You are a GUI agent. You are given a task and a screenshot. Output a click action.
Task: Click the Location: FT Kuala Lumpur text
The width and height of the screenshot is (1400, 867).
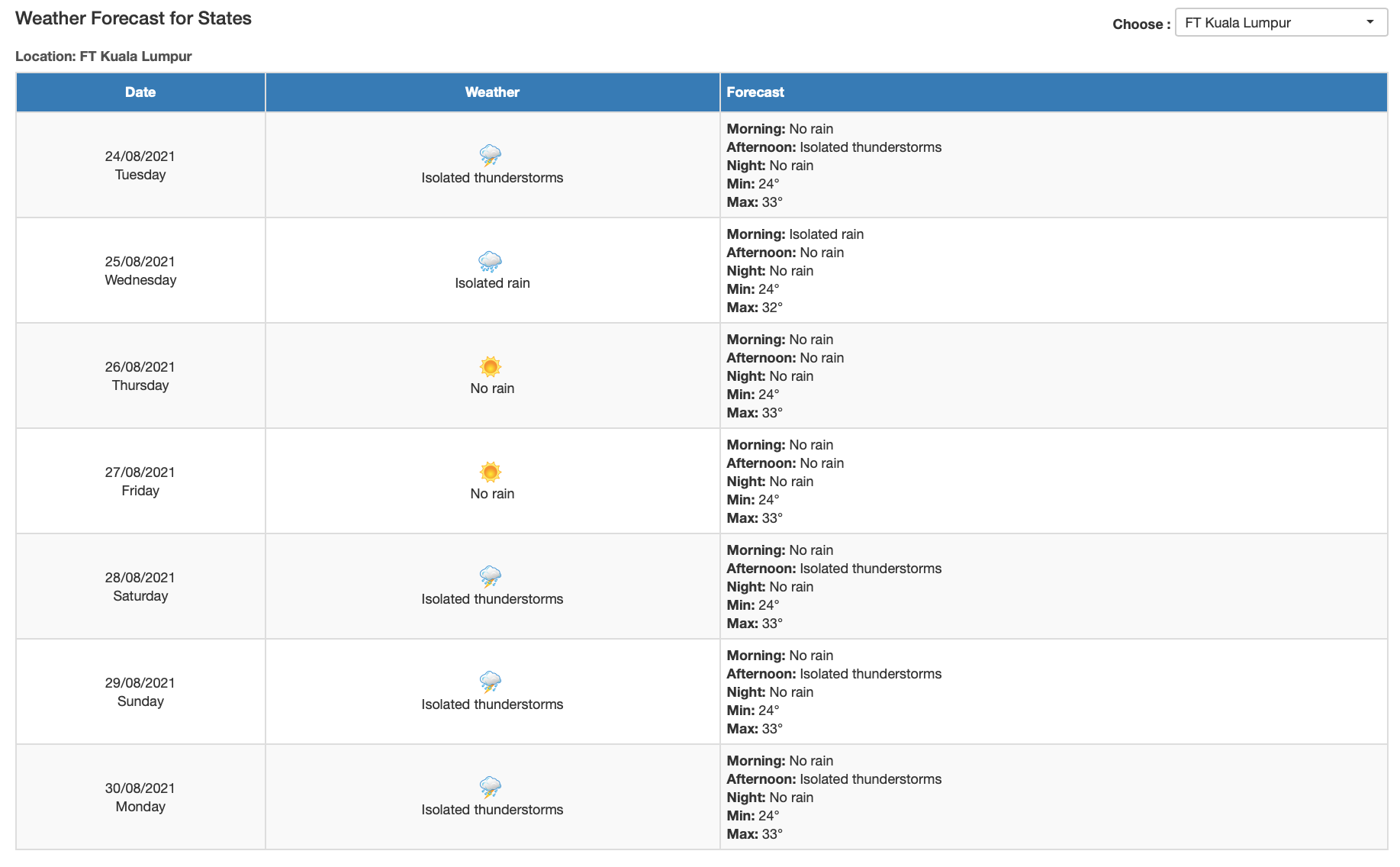[104, 56]
